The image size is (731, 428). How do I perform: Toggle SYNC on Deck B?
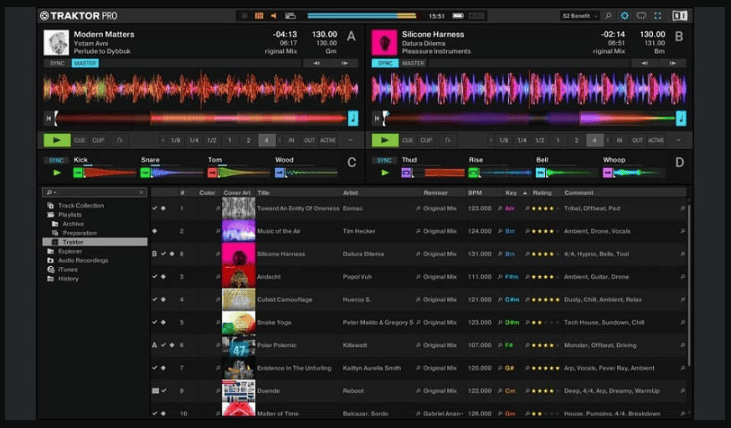(385, 63)
